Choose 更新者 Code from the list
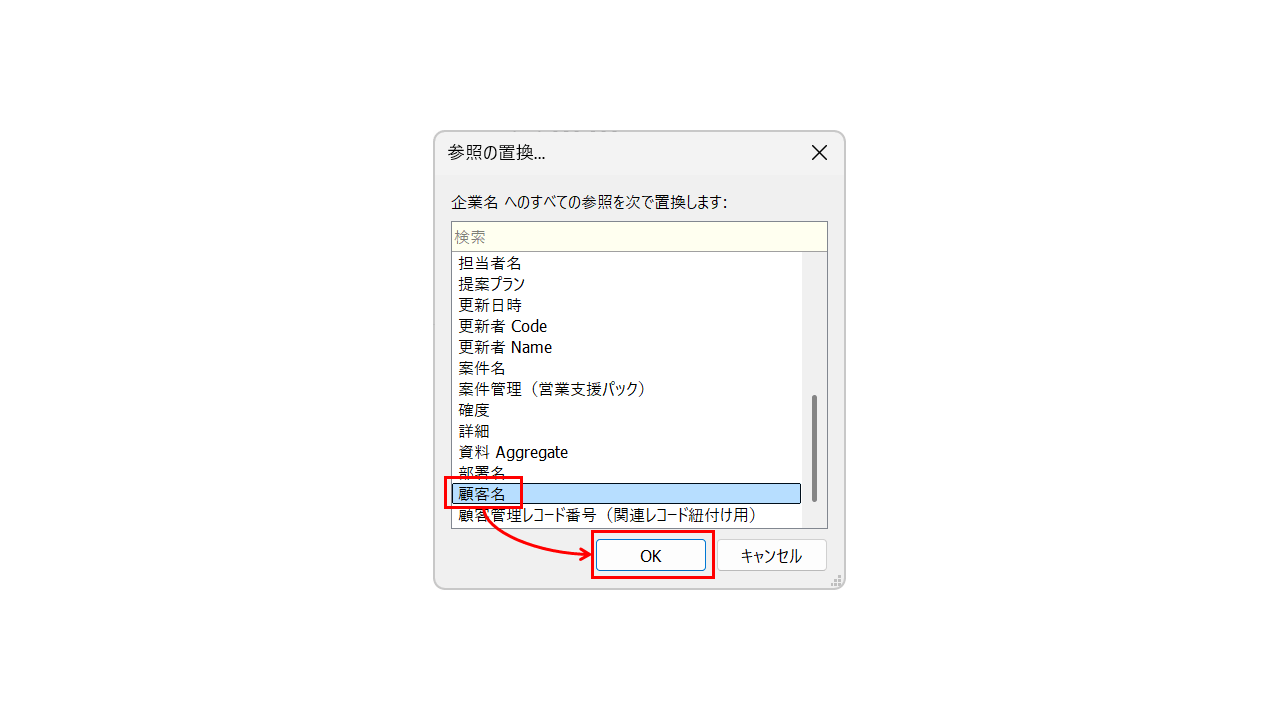This screenshot has height=720, width=1280. click(627, 326)
